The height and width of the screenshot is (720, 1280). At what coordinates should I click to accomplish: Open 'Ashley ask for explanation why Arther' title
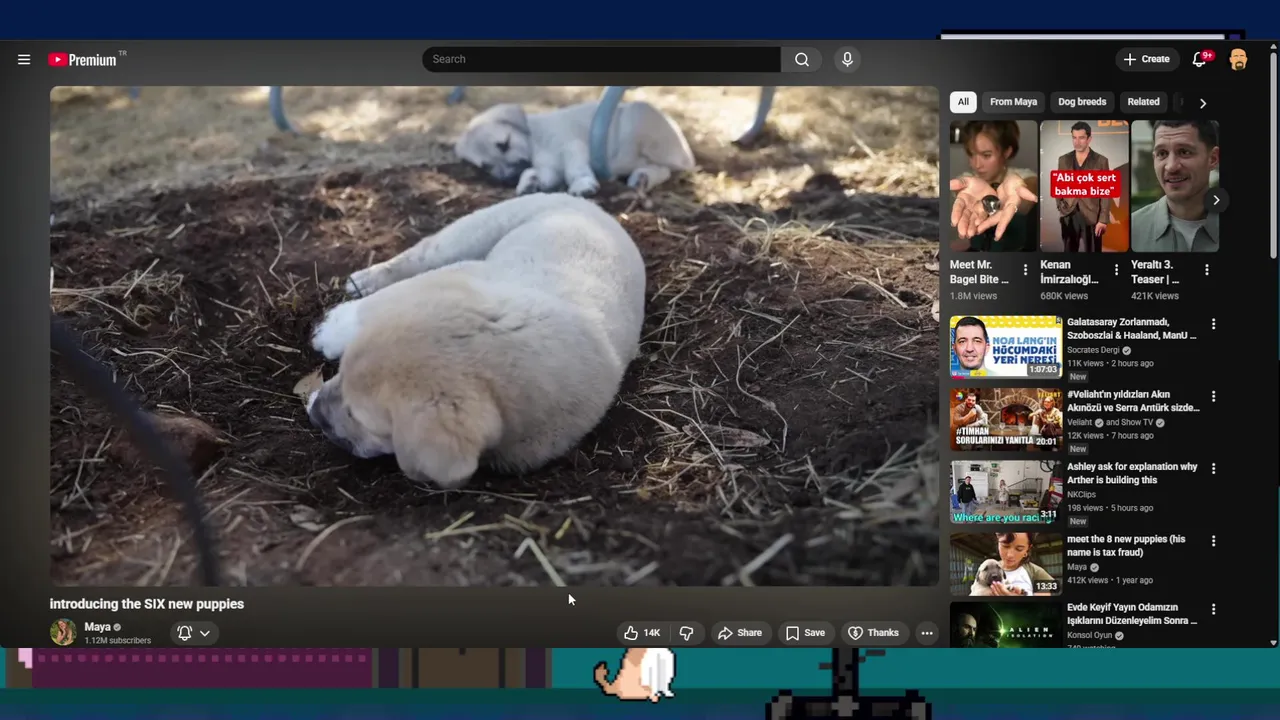1132,473
